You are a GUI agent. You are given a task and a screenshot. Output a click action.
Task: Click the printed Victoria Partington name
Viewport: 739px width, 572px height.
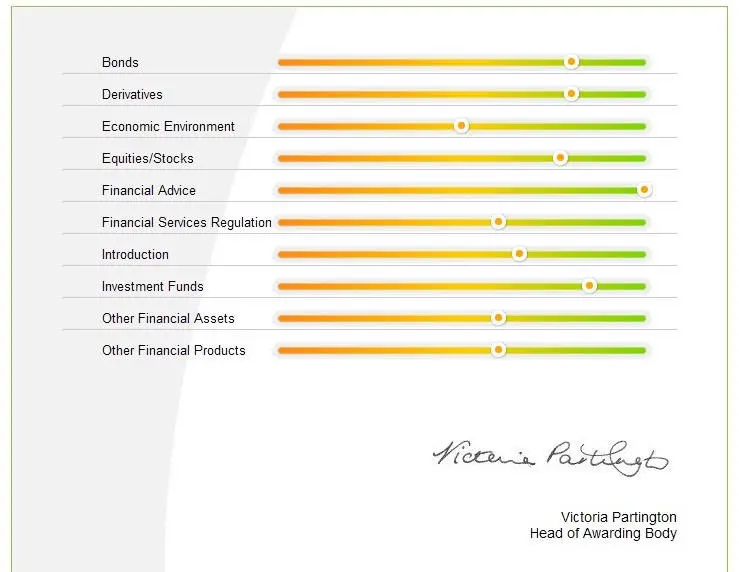click(619, 517)
